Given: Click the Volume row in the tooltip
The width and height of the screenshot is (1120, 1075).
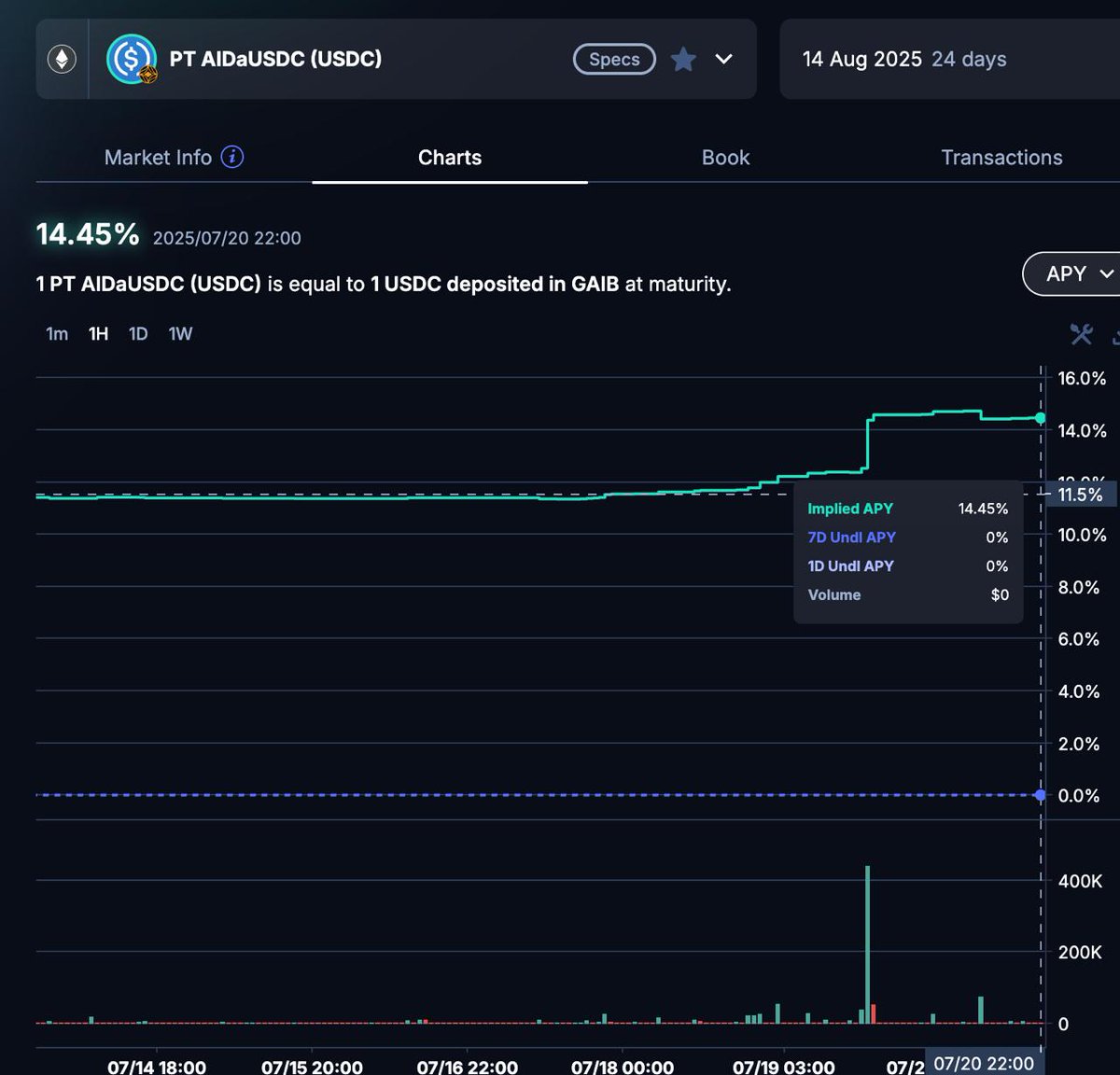Looking at the screenshot, I should [908, 594].
